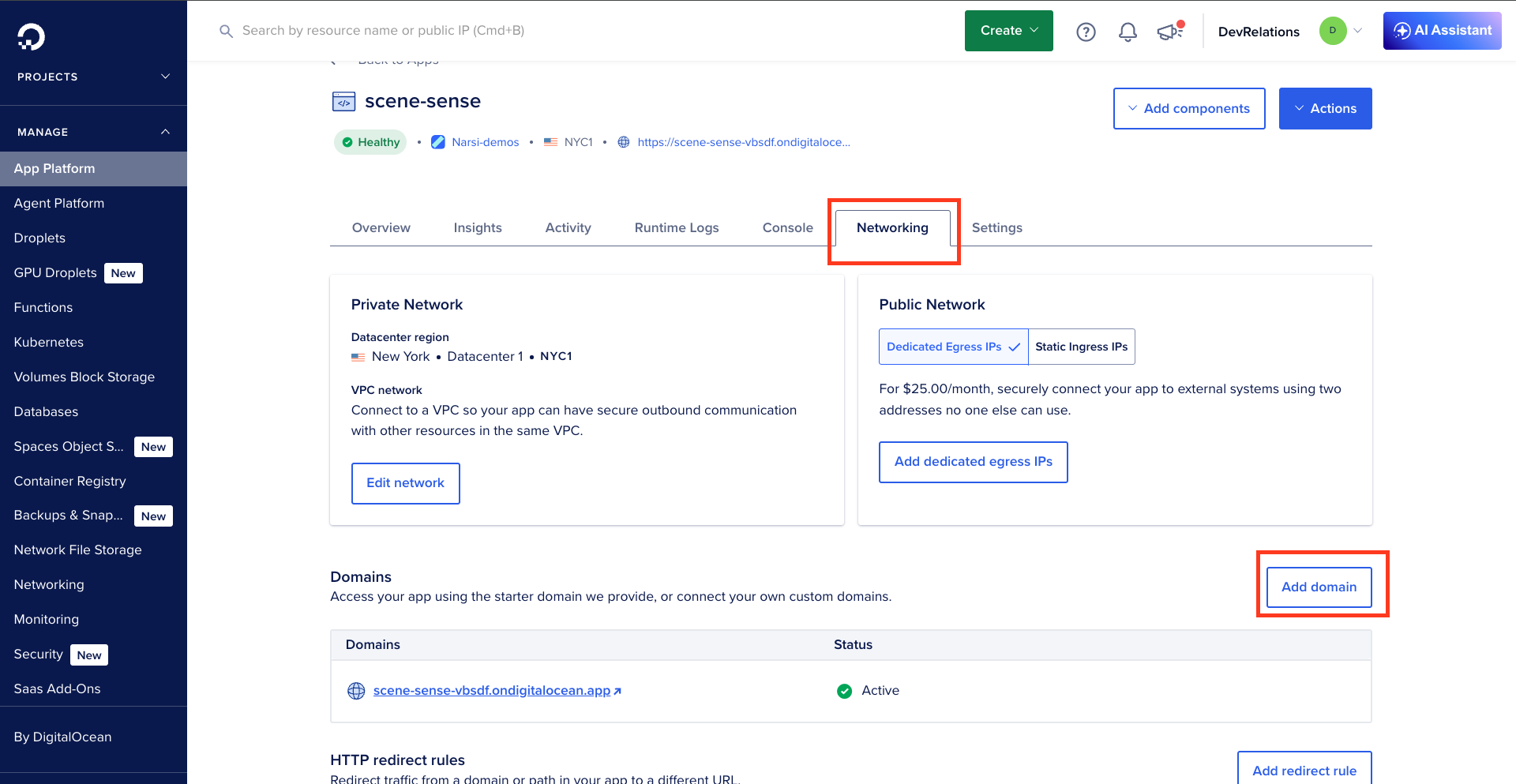1516x784 pixels.
Task: Switch to the Runtime Logs tab
Action: click(x=676, y=227)
